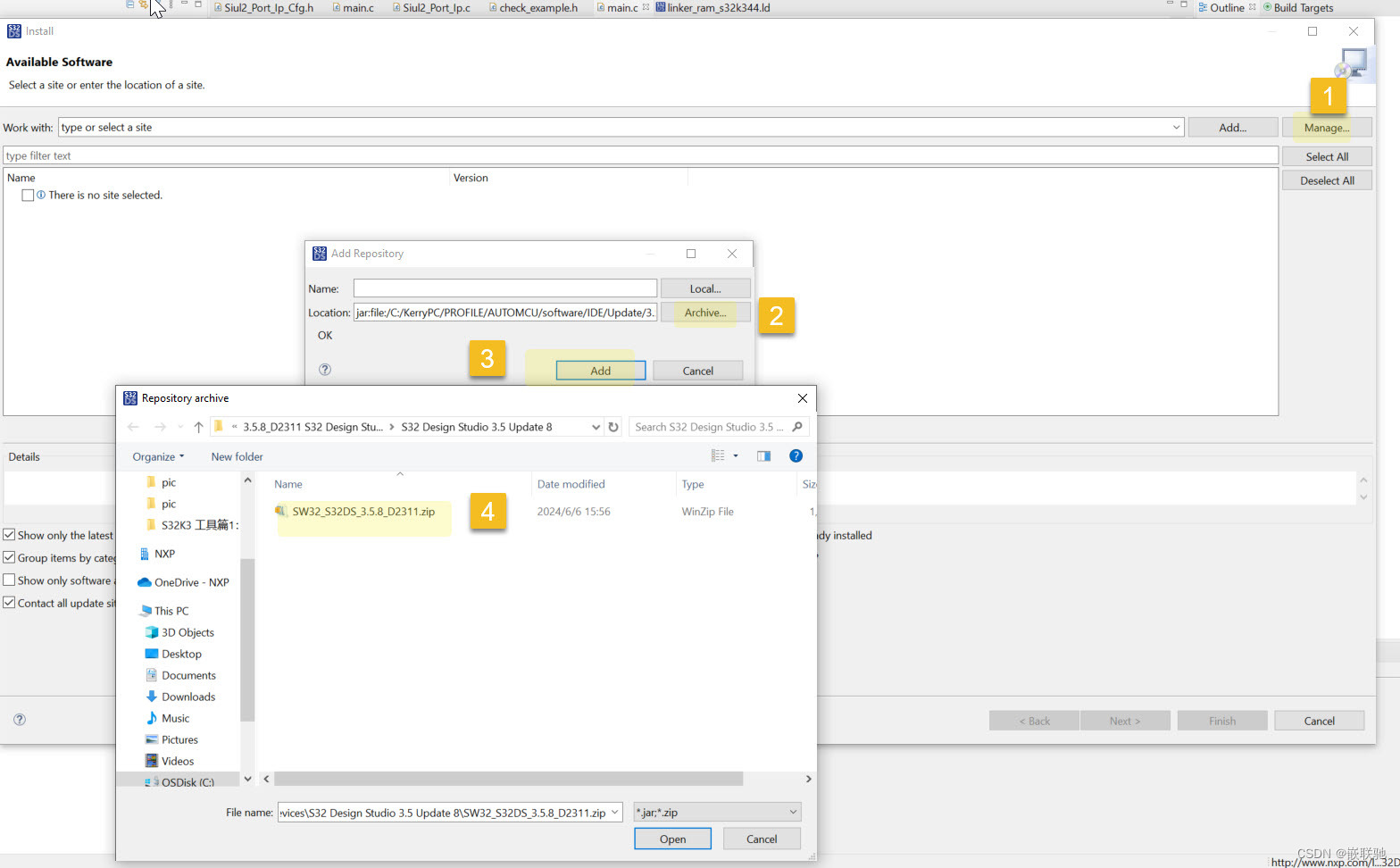
Task: Click the refresh icon in address bar
Action: tap(613, 427)
